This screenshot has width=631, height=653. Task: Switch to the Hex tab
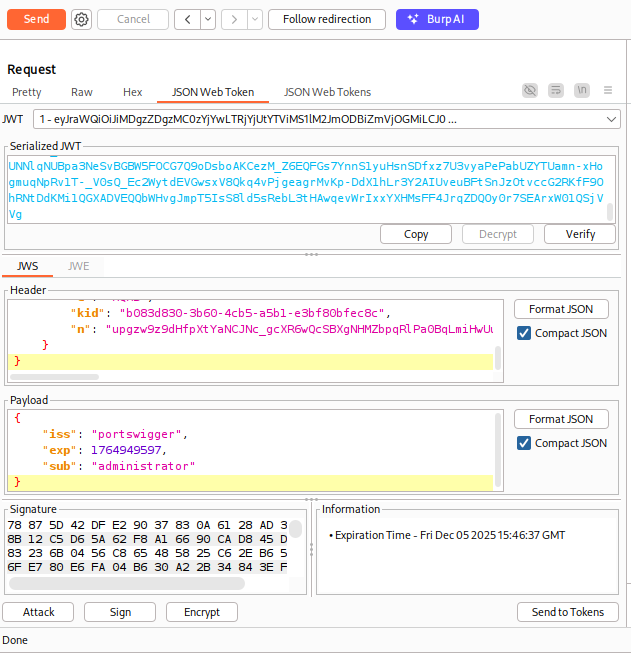[x=132, y=92]
